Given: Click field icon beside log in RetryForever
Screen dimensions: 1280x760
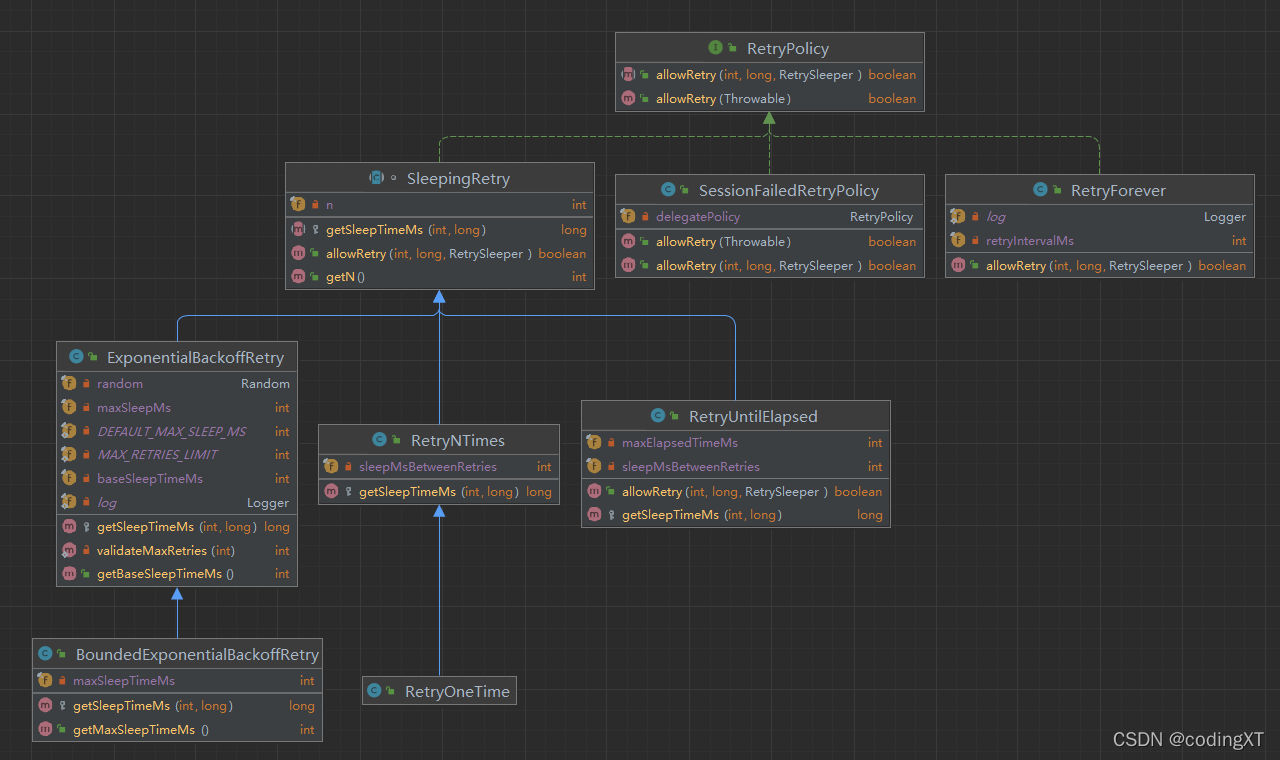Looking at the screenshot, I should point(958,216).
